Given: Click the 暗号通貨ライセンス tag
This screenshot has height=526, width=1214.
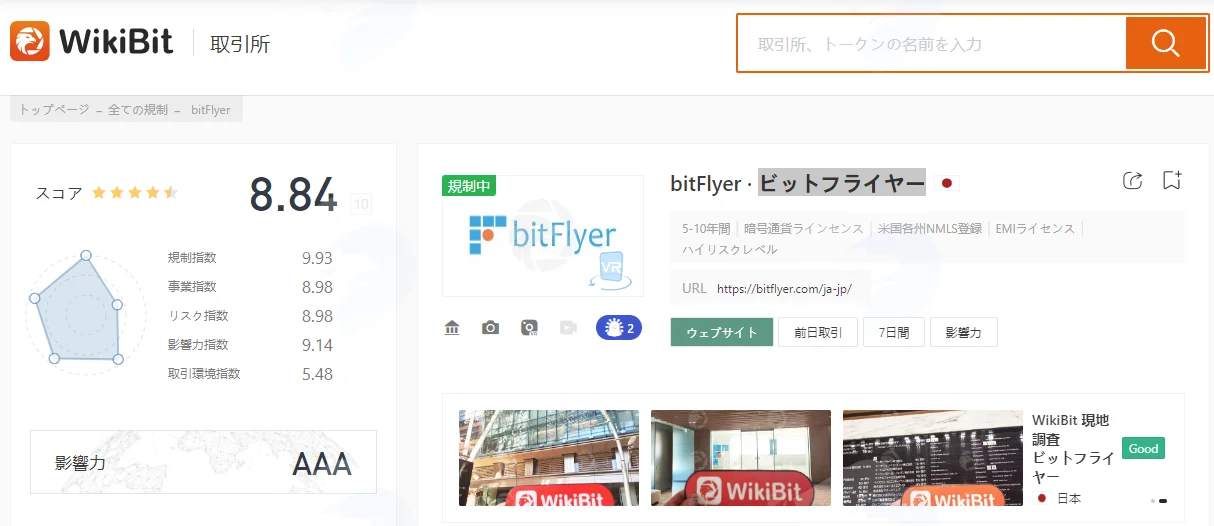Looking at the screenshot, I should pos(803,228).
